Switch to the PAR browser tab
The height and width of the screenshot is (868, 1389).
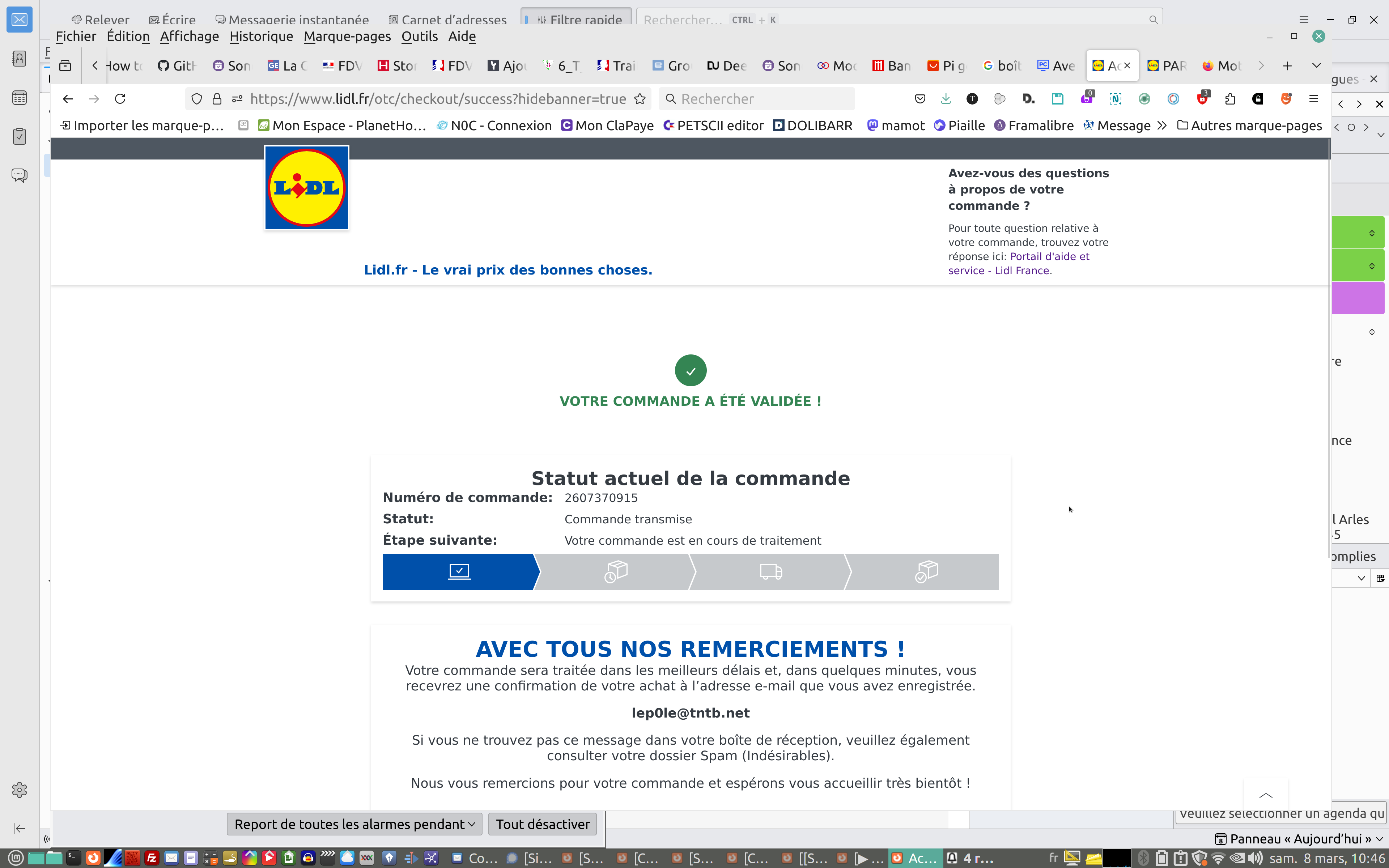click(x=1167, y=65)
